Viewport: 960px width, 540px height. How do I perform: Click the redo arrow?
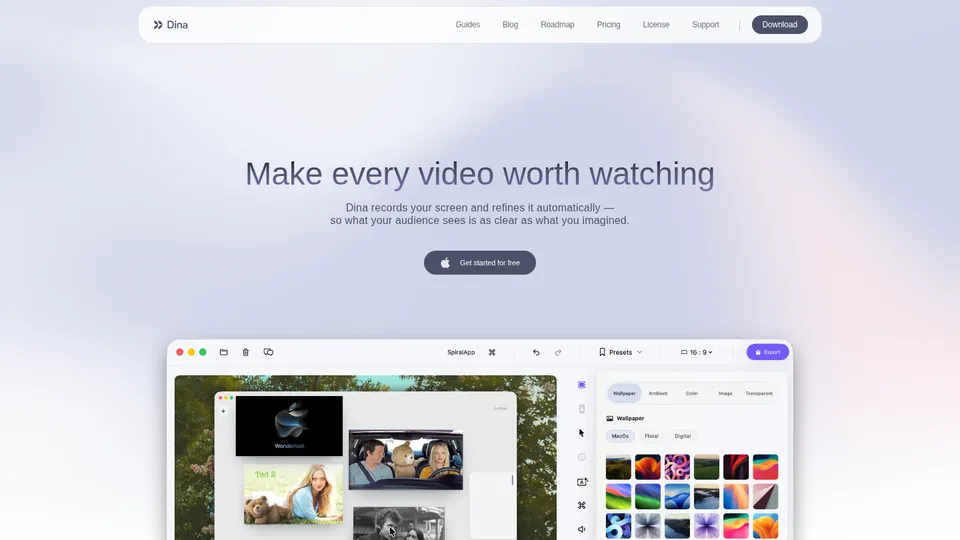click(x=558, y=352)
